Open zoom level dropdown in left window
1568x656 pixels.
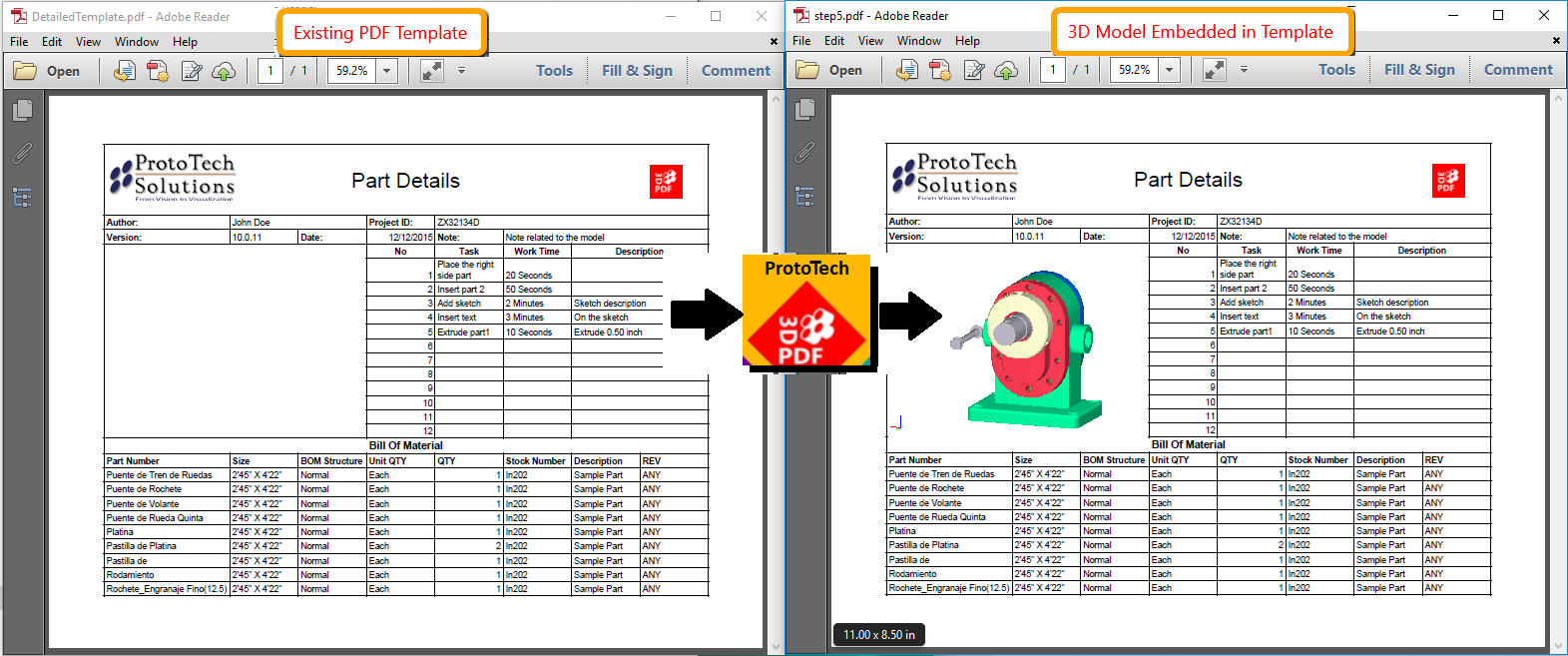(387, 71)
